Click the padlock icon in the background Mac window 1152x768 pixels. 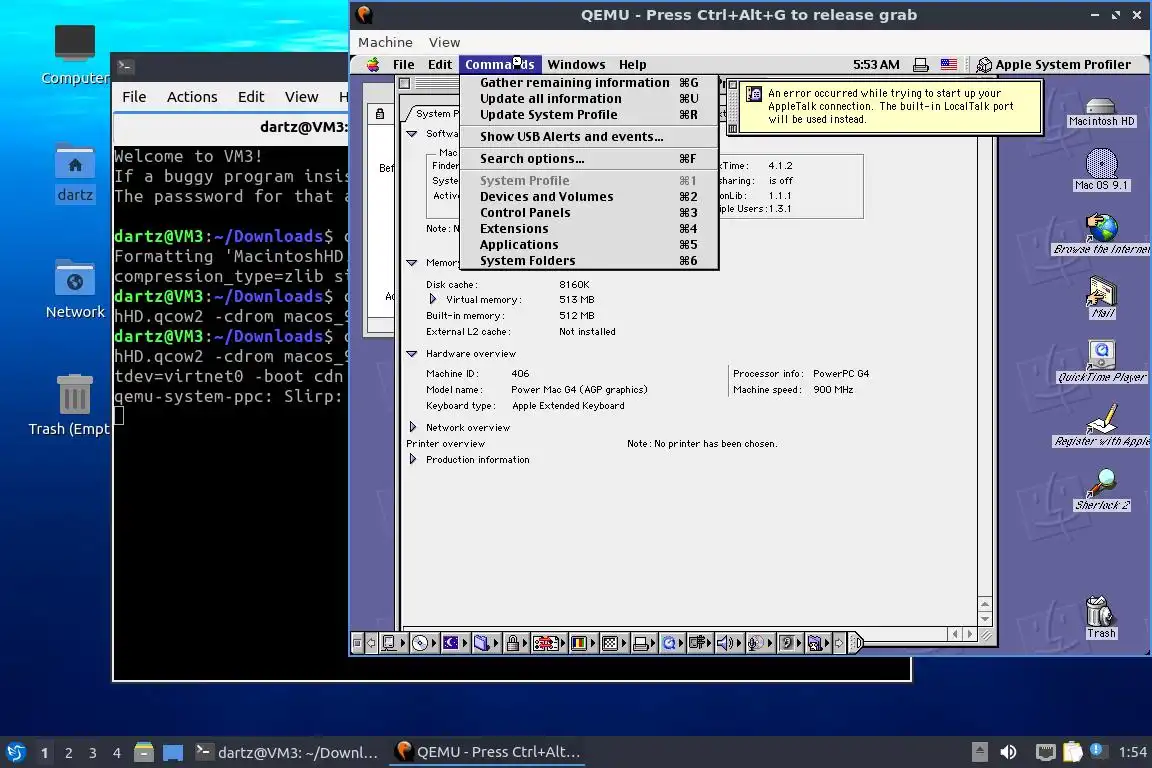[380, 114]
